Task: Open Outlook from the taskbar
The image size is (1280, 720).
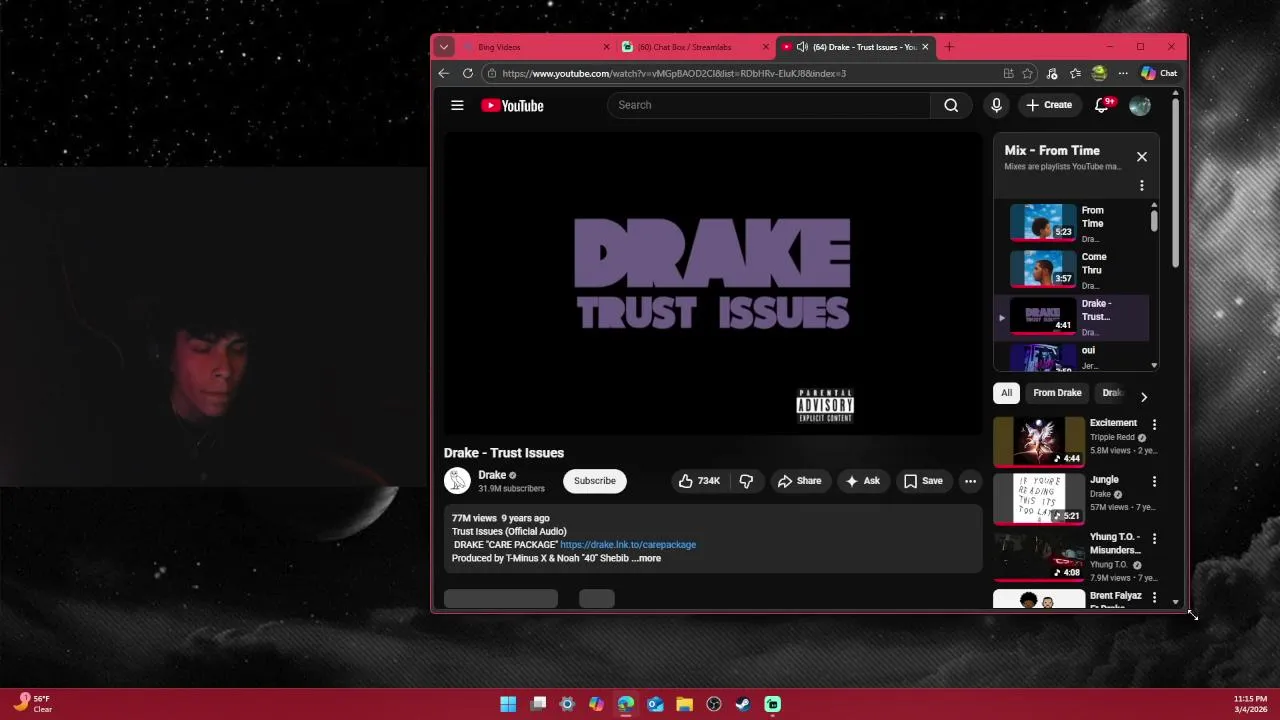Action: click(655, 704)
